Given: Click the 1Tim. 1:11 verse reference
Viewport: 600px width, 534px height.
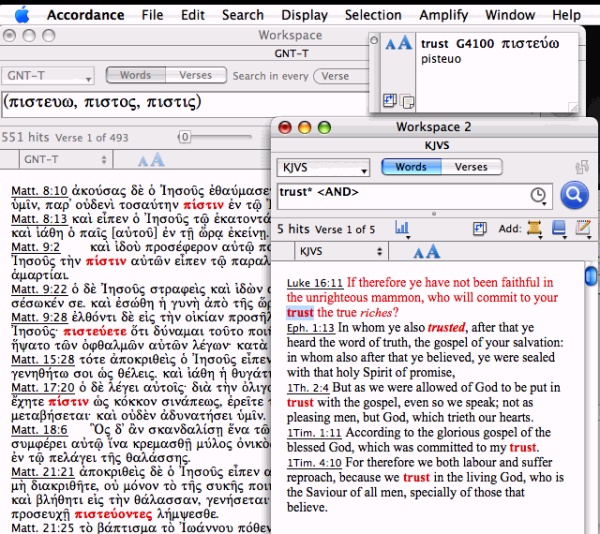Looking at the screenshot, I should (x=314, y=433).
